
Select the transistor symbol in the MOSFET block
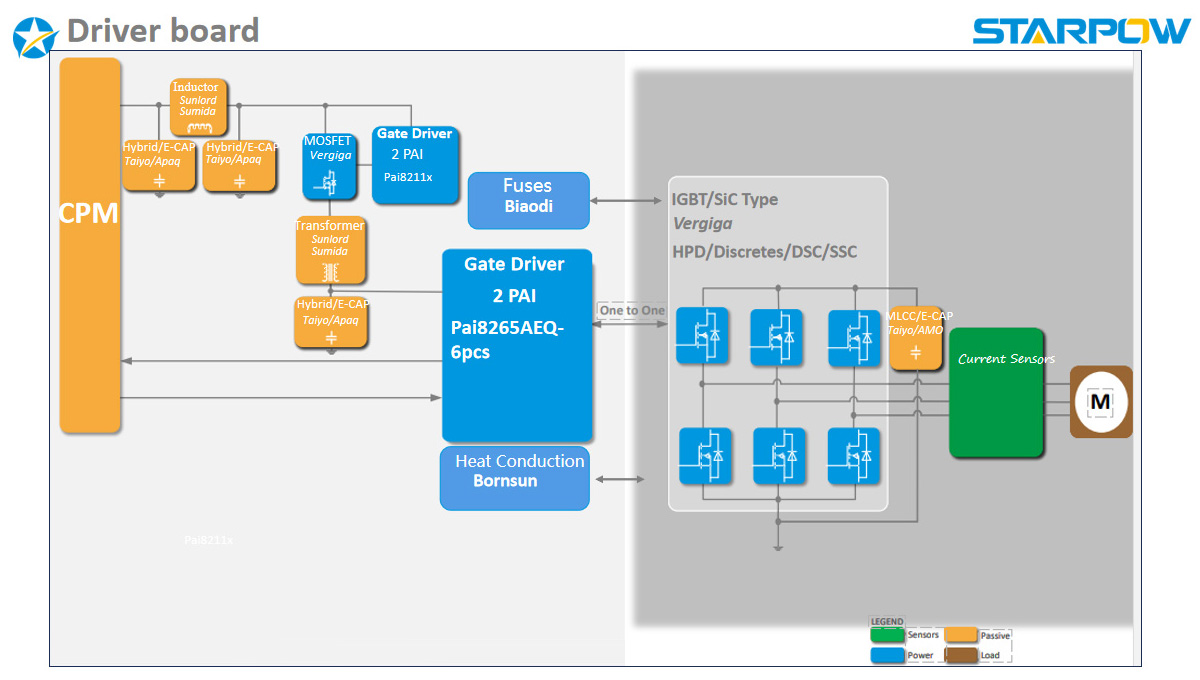tap(329, 182)
